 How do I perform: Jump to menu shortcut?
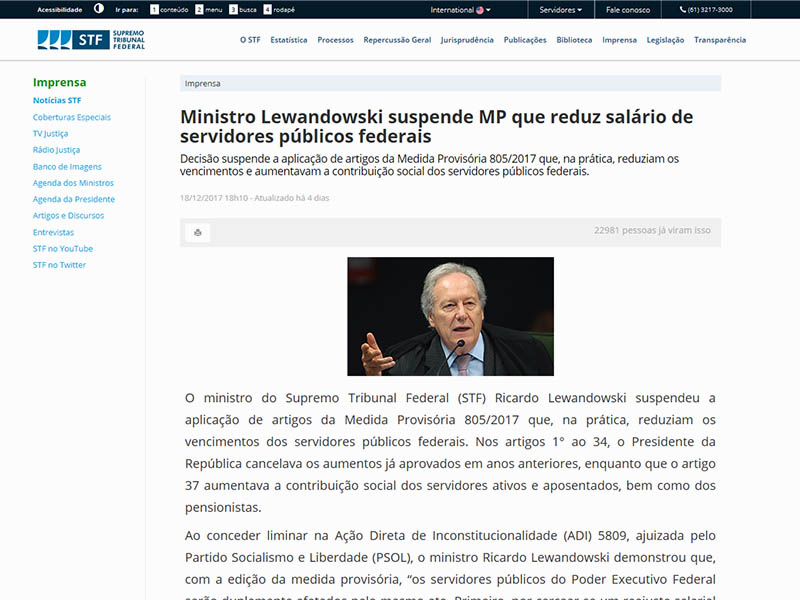pos(209,10)
